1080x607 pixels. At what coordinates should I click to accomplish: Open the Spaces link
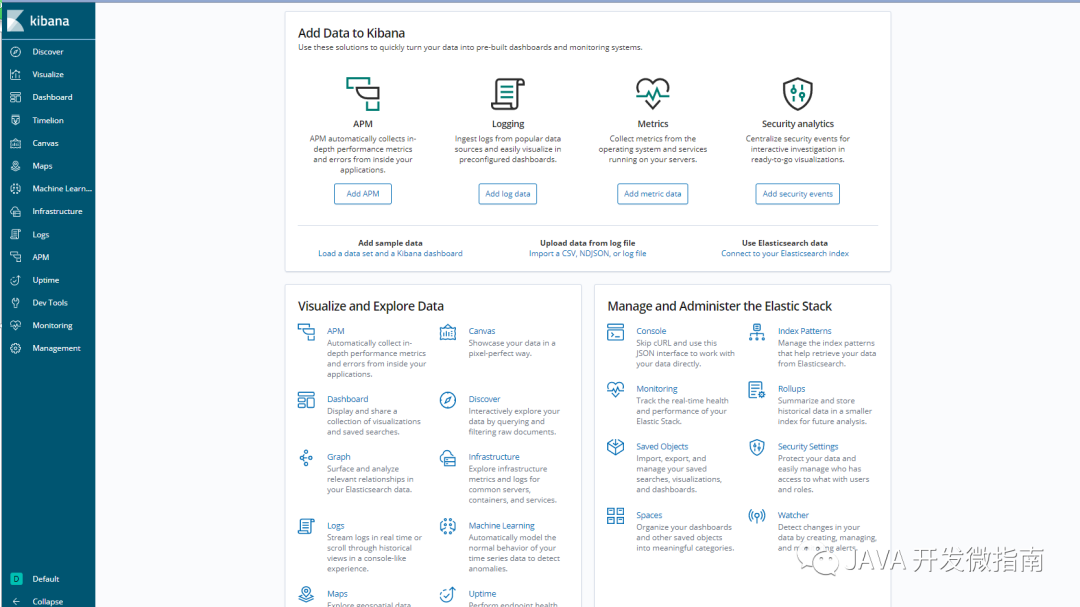point(649,515)
